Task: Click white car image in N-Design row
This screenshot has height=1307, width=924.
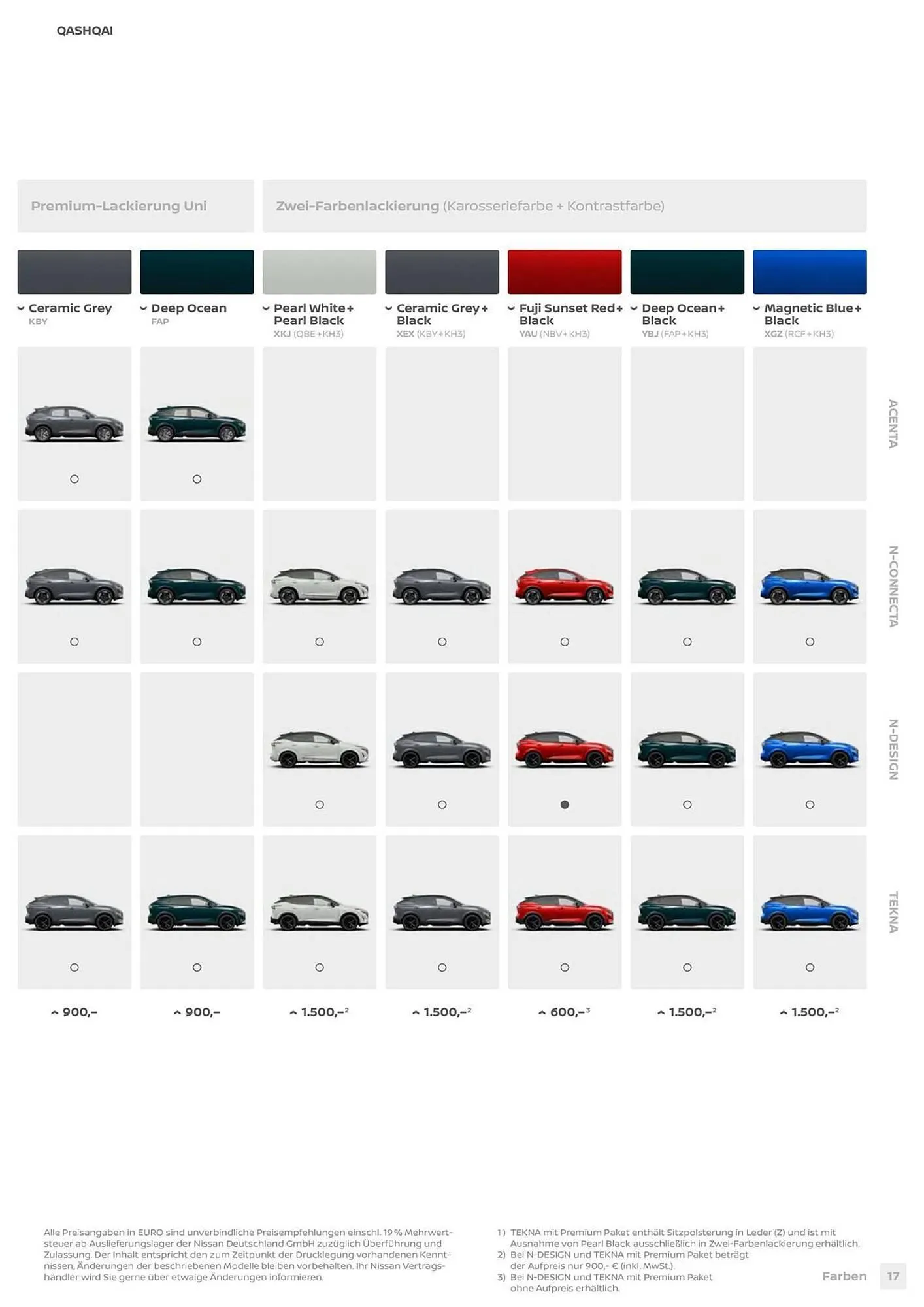Action: (320, 749)
